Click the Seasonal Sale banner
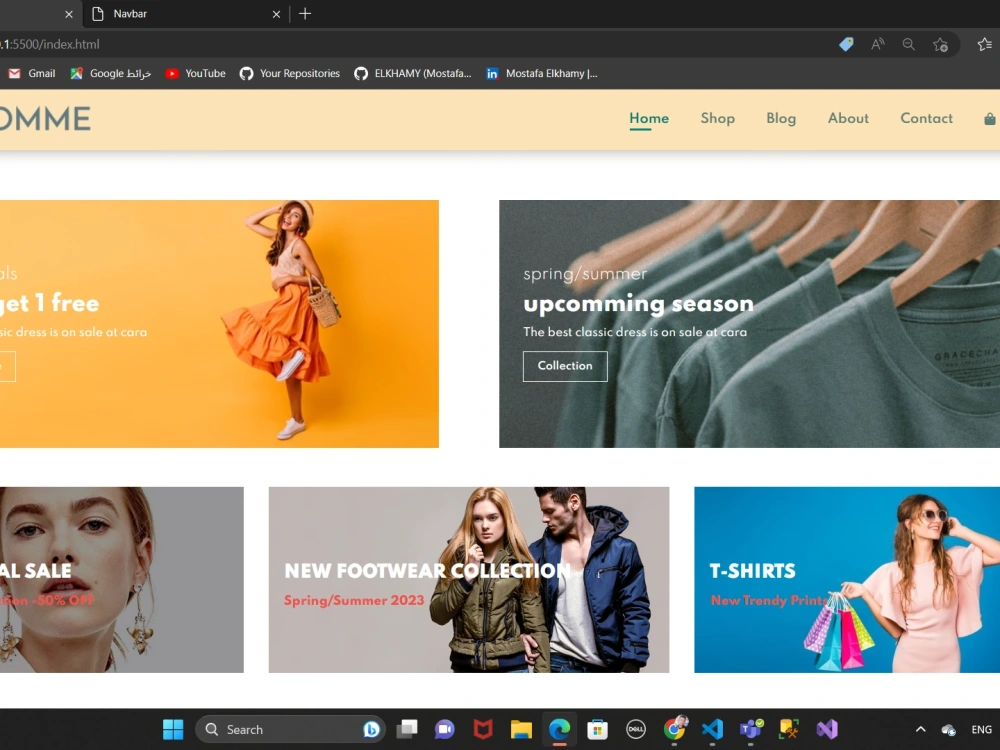 coord(122,580)
